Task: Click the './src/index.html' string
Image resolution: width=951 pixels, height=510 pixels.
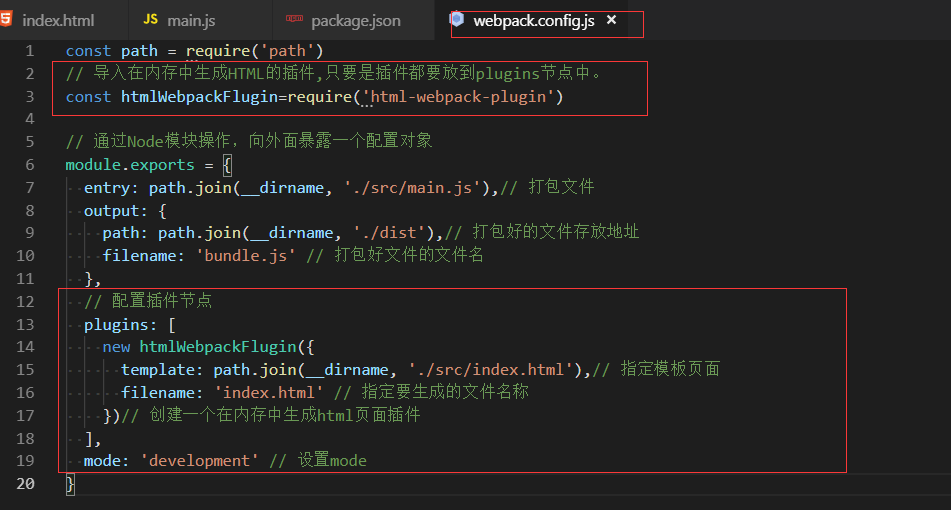Action: (491, 370)
